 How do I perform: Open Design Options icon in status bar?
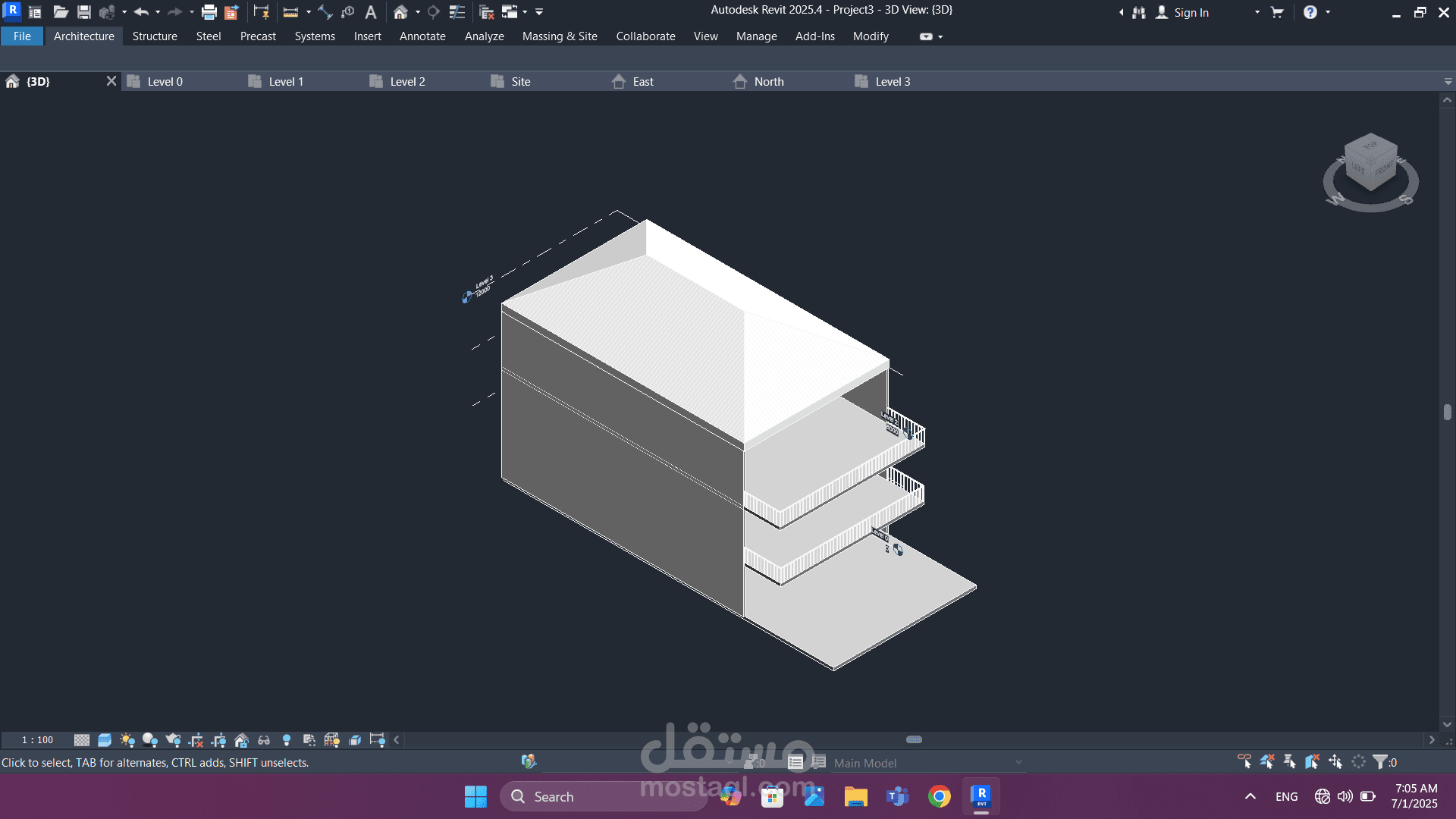click(x=795, y=762)
